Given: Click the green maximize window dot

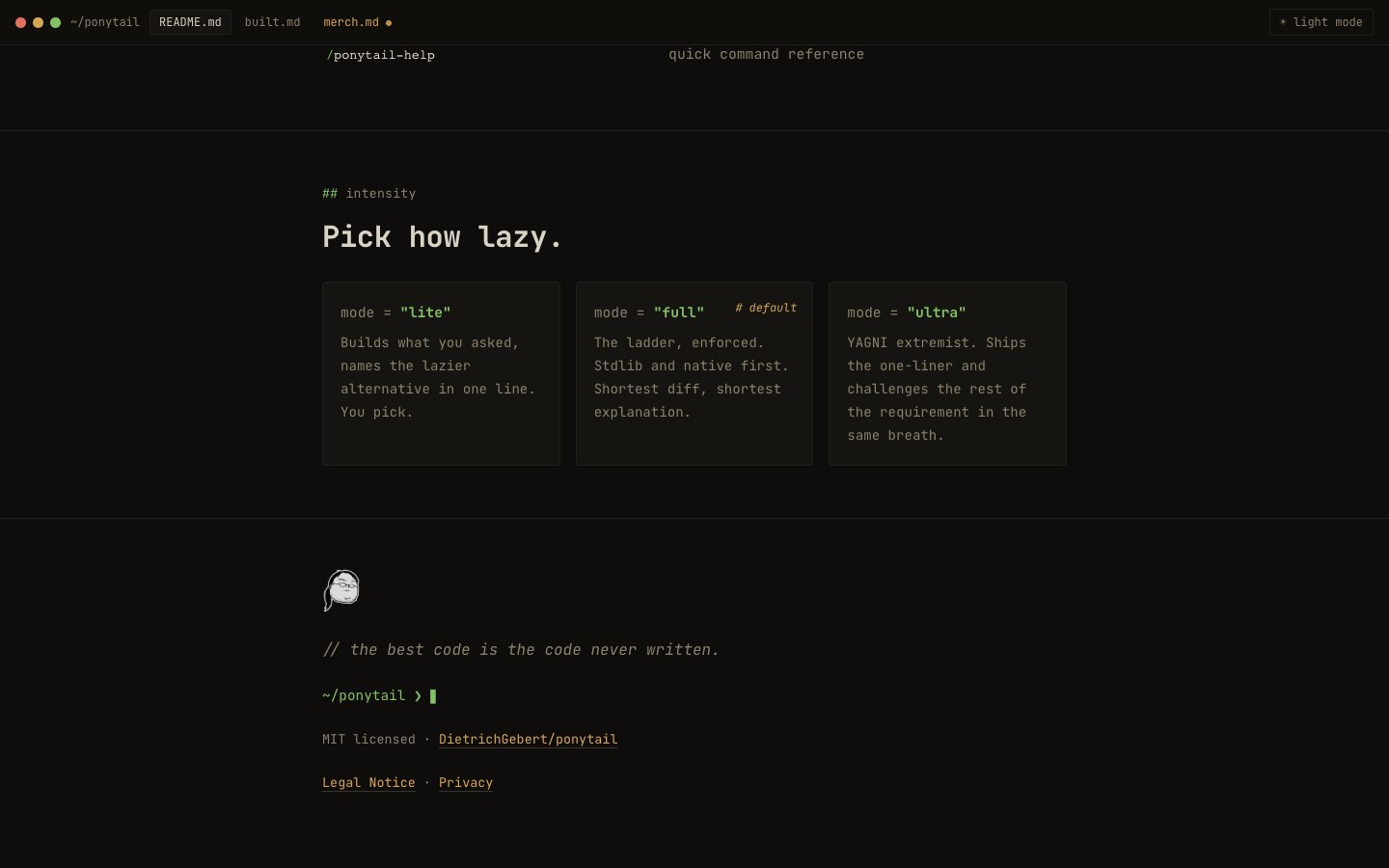Looking at the screenshot, I should tap(55, 22).
